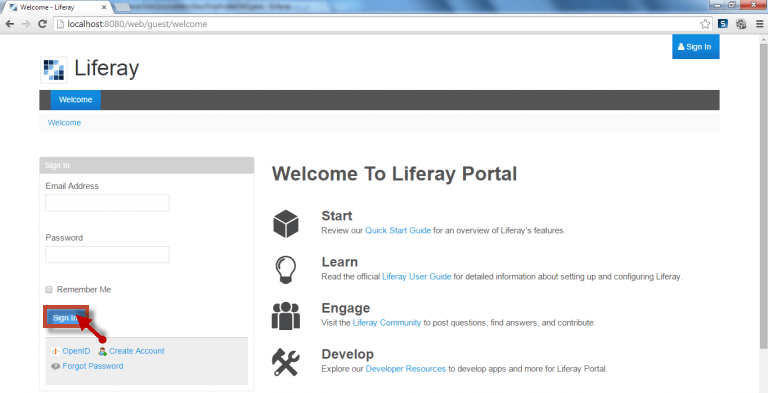Viewport: 768px width, 393px height.
Task: Click the OpenID icon
Action: pos(55,351)
